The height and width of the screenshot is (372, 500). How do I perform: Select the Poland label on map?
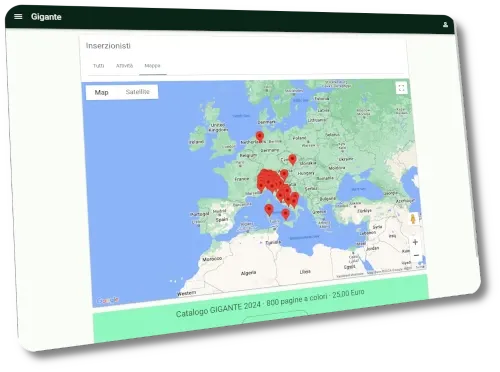click(299, 138)
